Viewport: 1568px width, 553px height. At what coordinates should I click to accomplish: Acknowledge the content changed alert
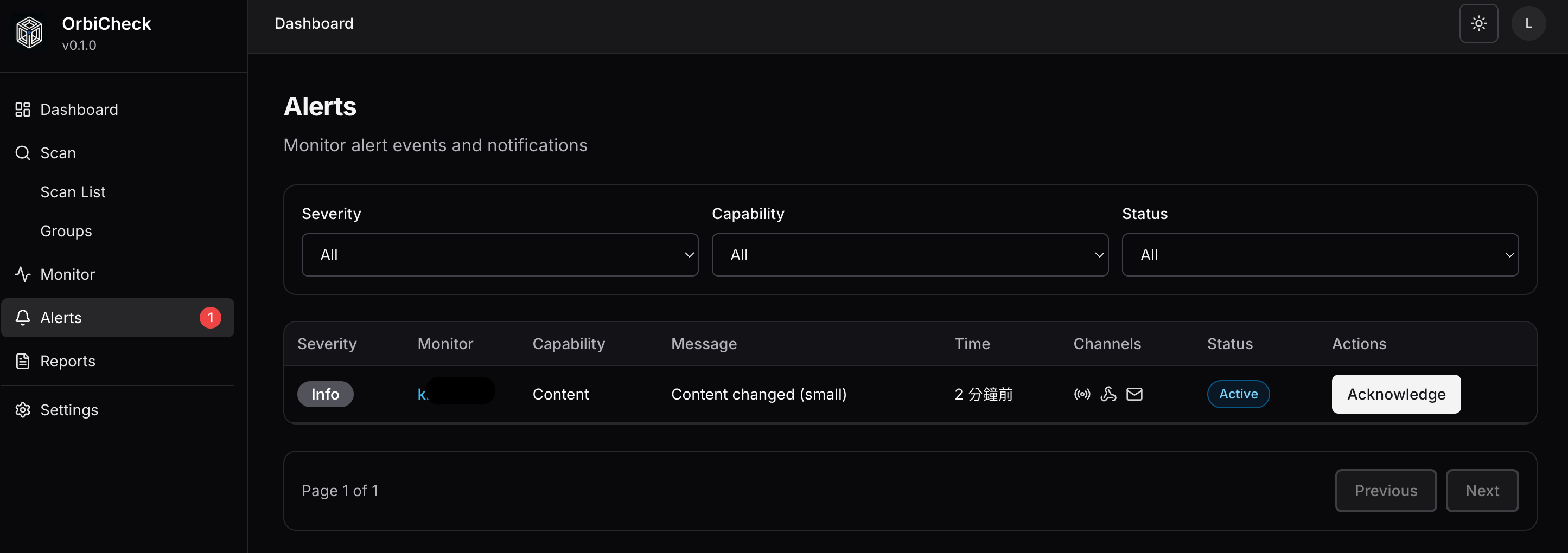pyautogui.click(x=1396, y=394)
